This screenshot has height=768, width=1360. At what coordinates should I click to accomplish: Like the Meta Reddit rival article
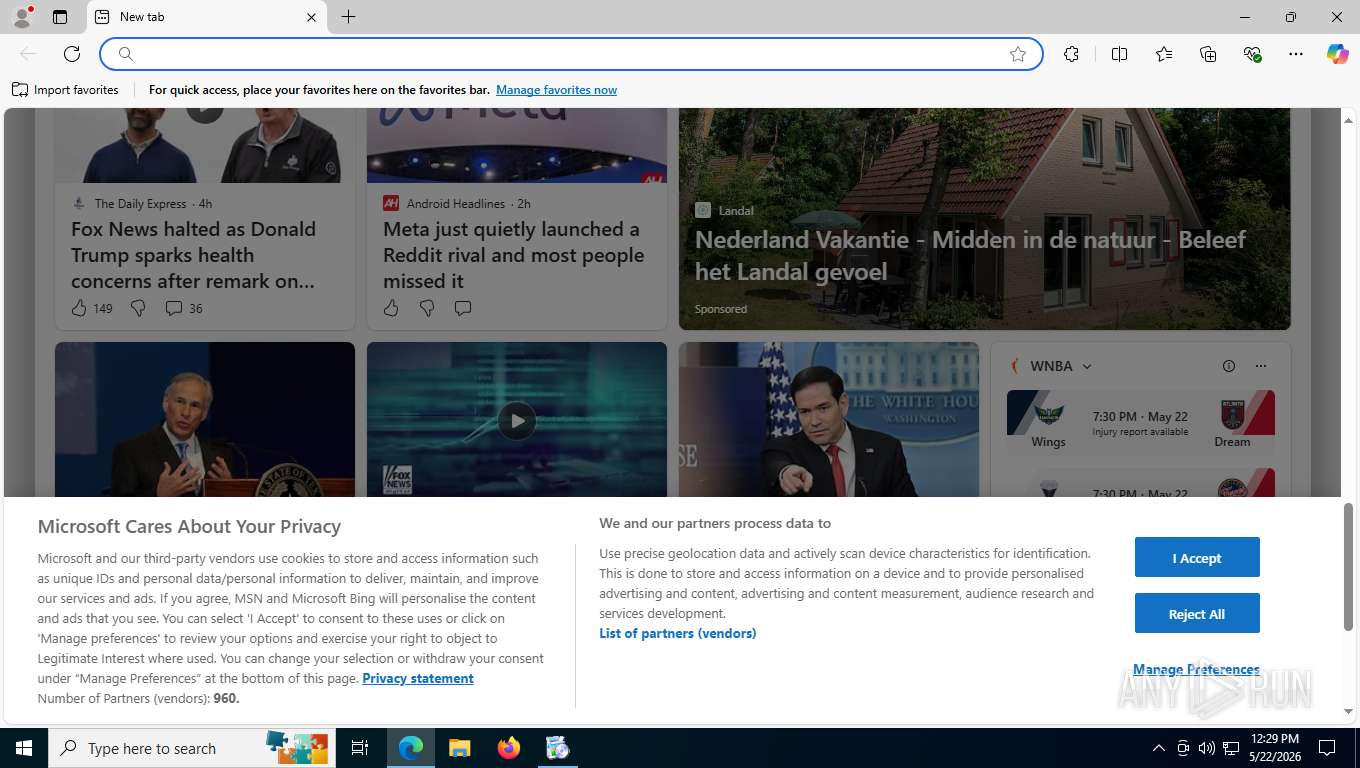click(391, 308)
